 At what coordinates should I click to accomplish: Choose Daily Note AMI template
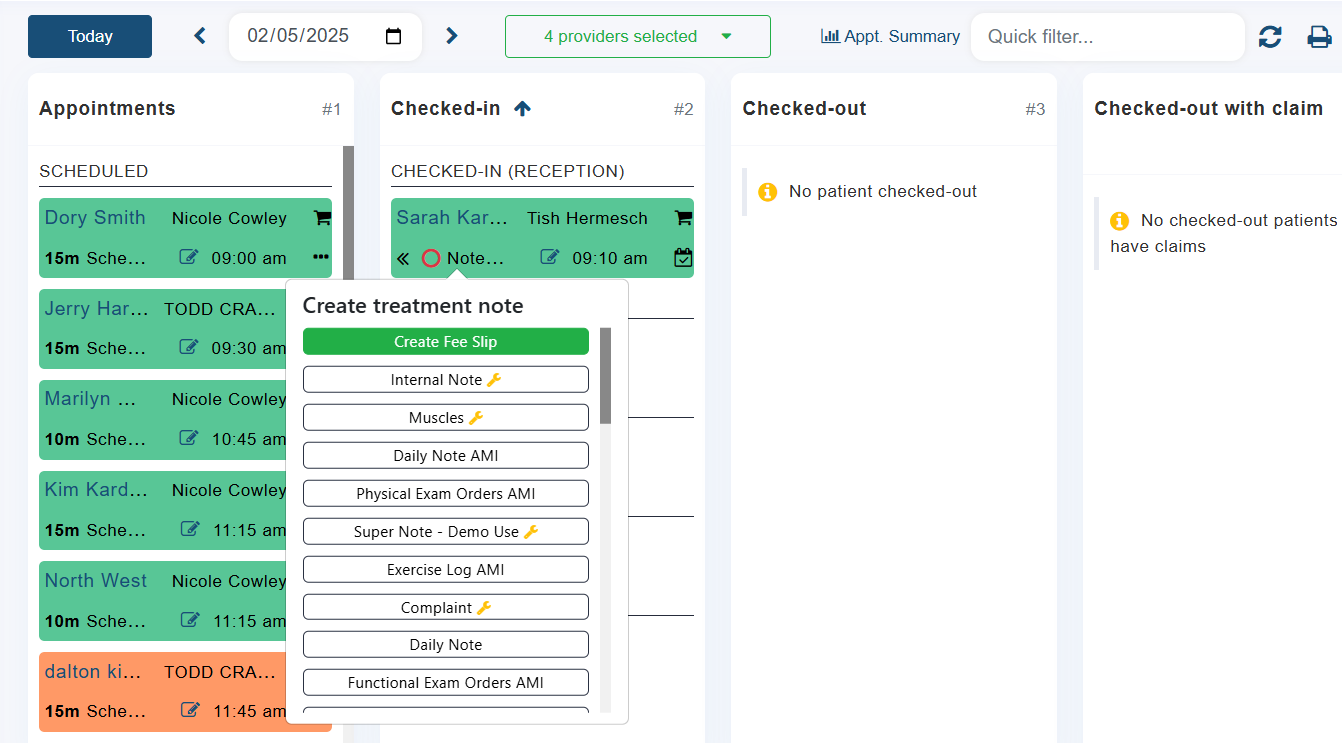pyautogui.click(x=446, y=456)
